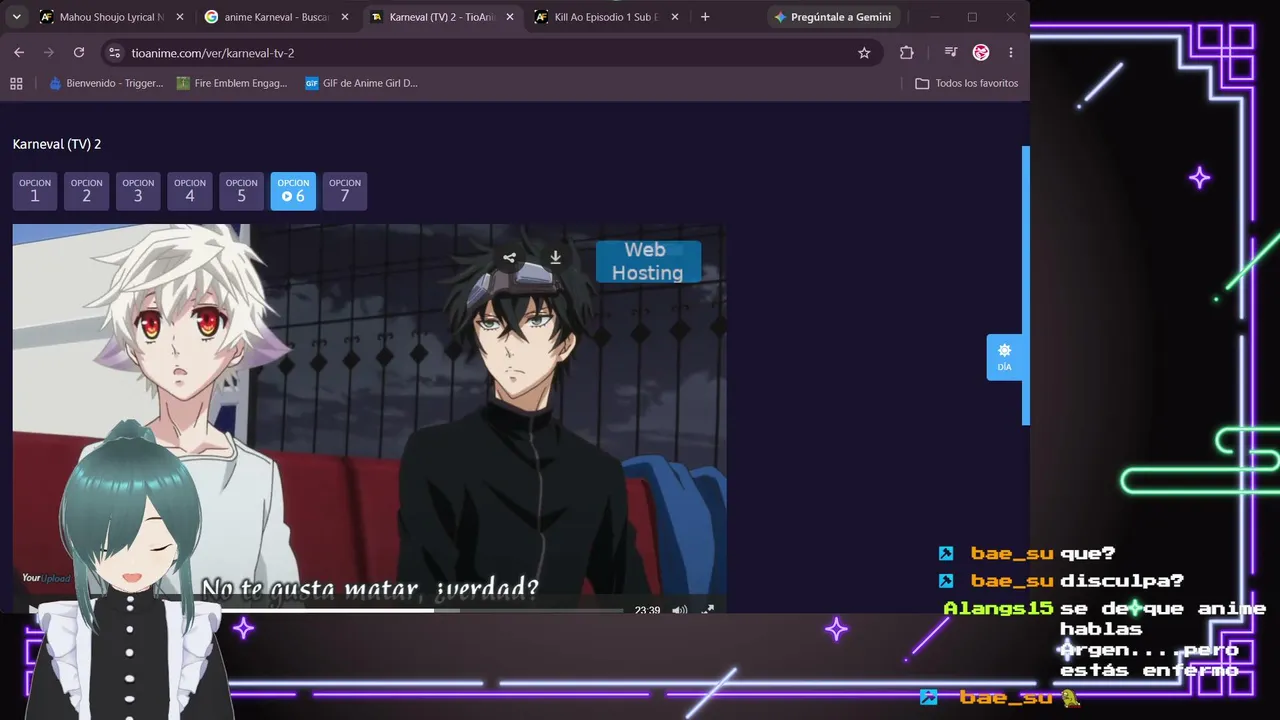Click the Pregúntale a Gemini button
The image size is (1280, 720).
click(832, 17)
